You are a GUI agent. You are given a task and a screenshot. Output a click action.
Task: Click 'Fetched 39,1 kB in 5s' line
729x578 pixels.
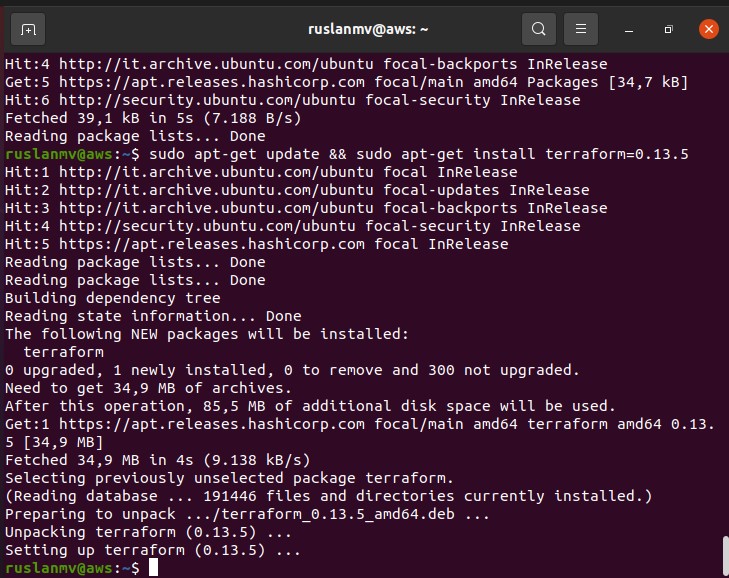point(153,118)
